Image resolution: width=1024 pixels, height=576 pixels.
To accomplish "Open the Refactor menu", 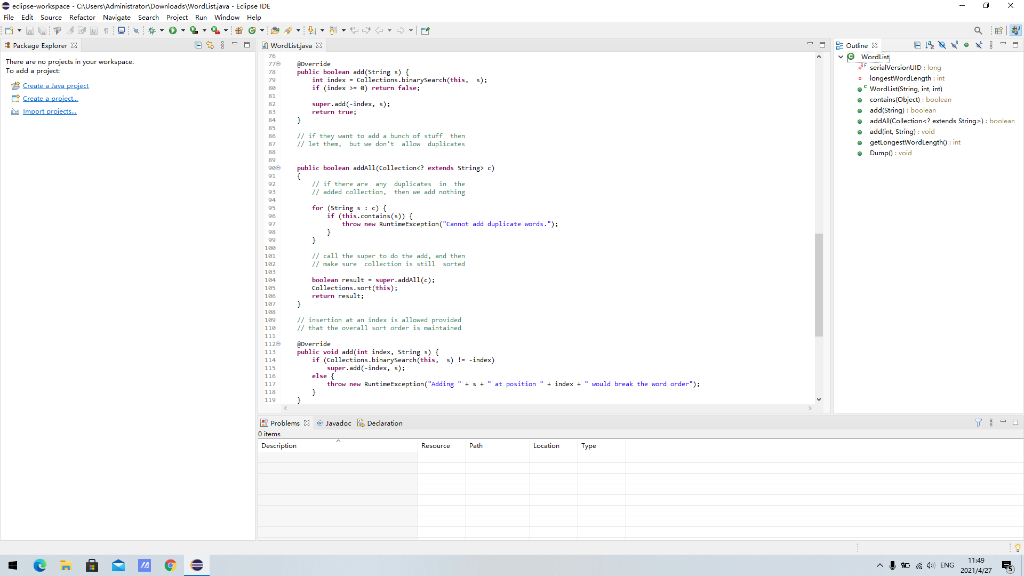I will click(x=82, y=17).
